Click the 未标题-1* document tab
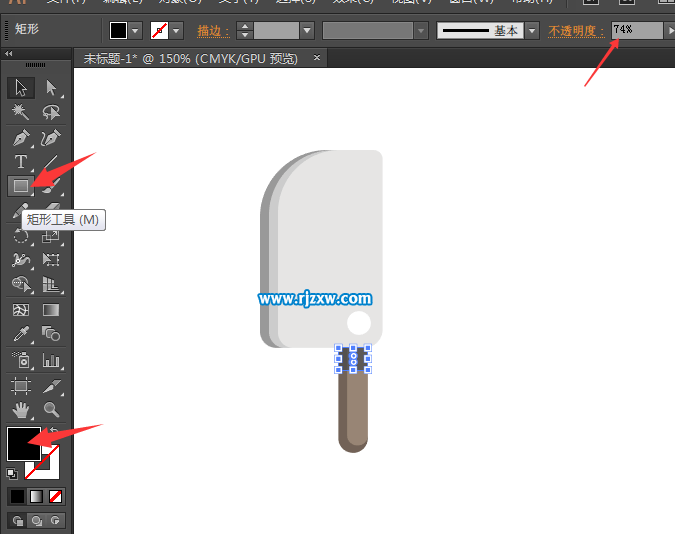This screenshot has height=534, width=675. point(190,59)
